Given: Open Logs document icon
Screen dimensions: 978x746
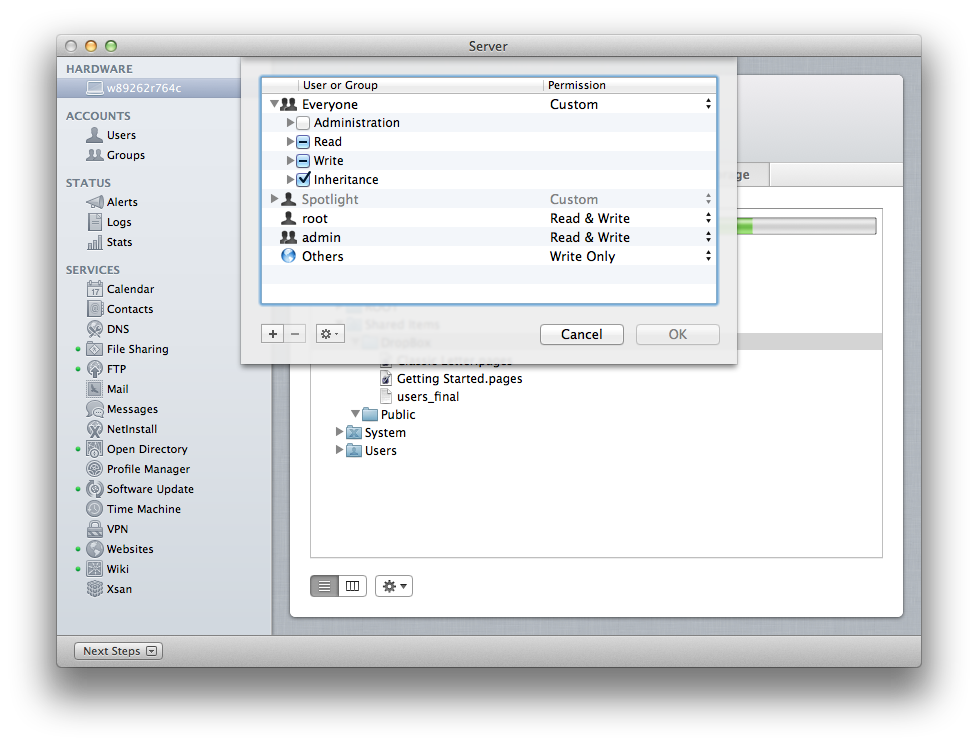Looking at the screenshot, I should pyautogui.click(x=95, y=222).
